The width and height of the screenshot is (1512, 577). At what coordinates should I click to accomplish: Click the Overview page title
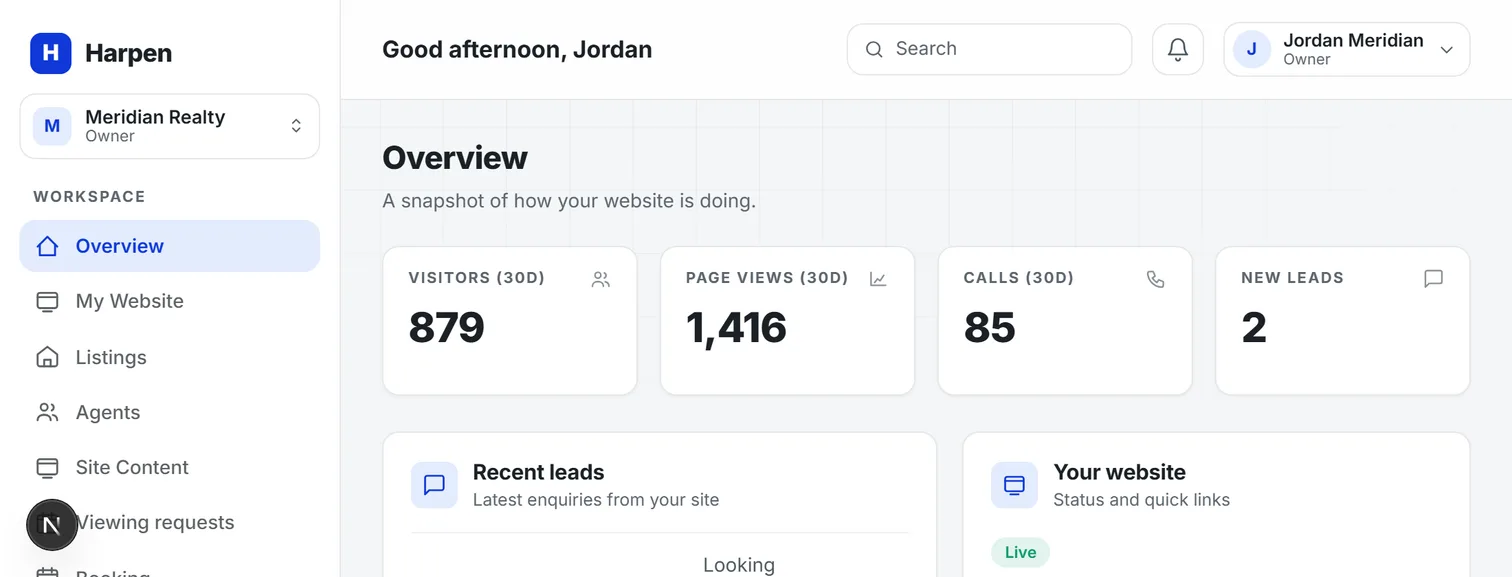455,158
